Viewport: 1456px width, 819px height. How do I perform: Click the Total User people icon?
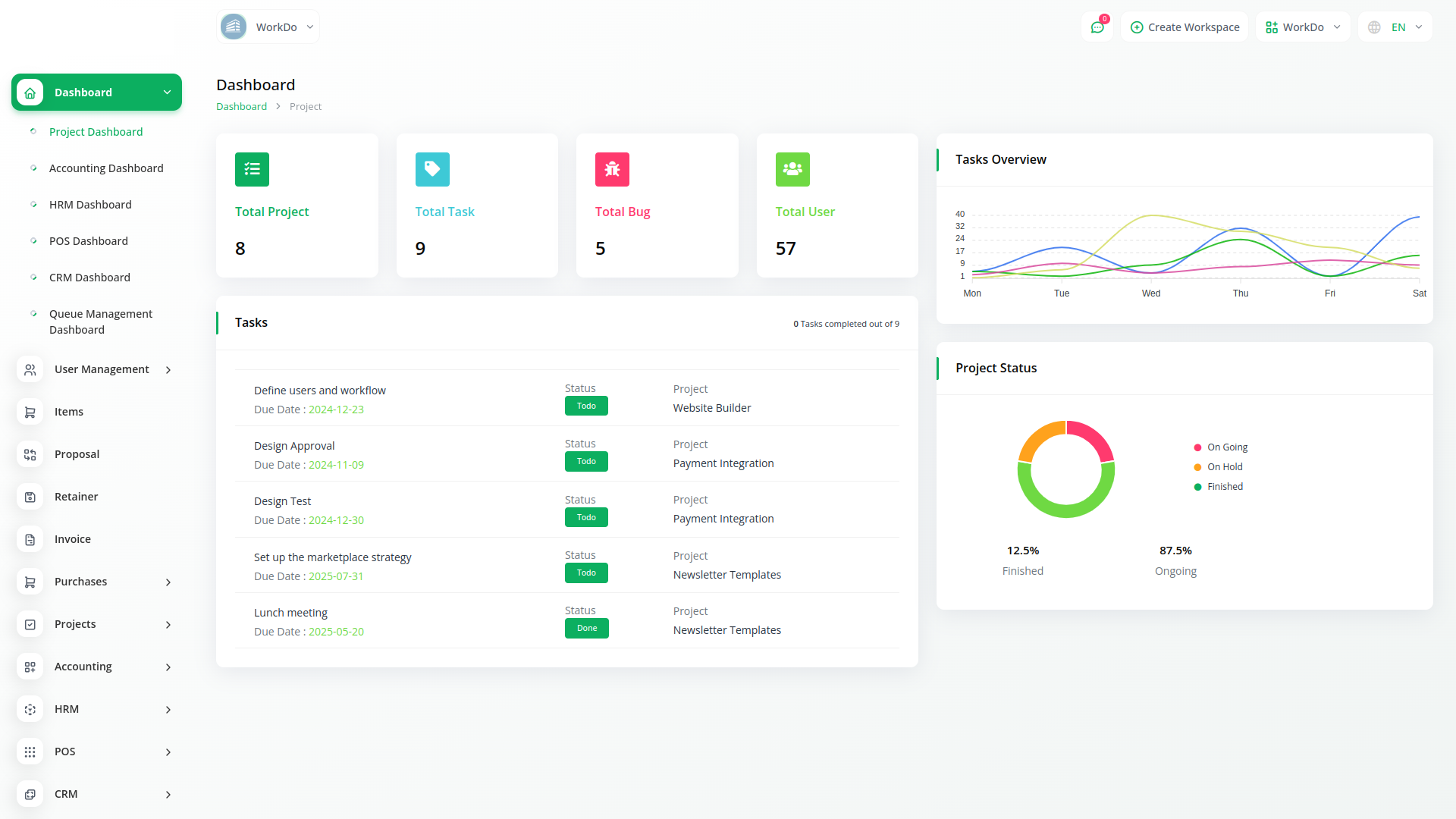pyautogui.click(x=792, y=169)
